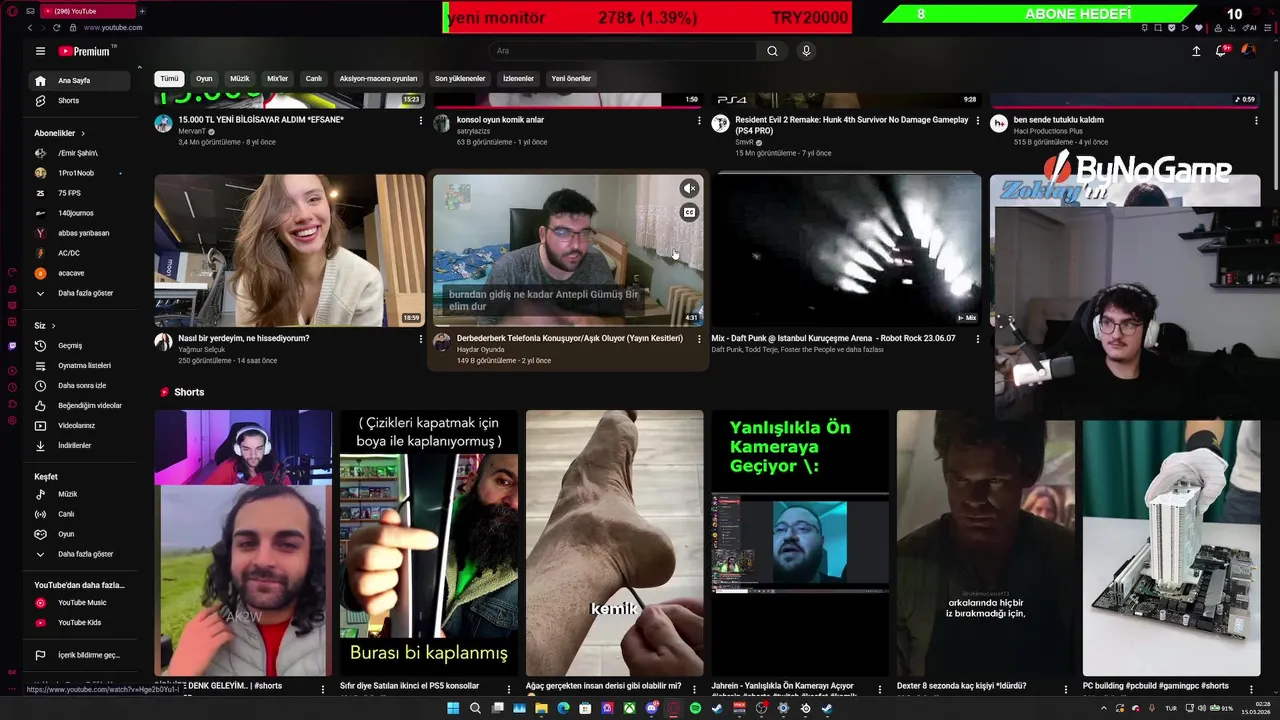Open the account avatar menu
Viewport: 1280px width, 720px height.
(x=1248, y=51)
